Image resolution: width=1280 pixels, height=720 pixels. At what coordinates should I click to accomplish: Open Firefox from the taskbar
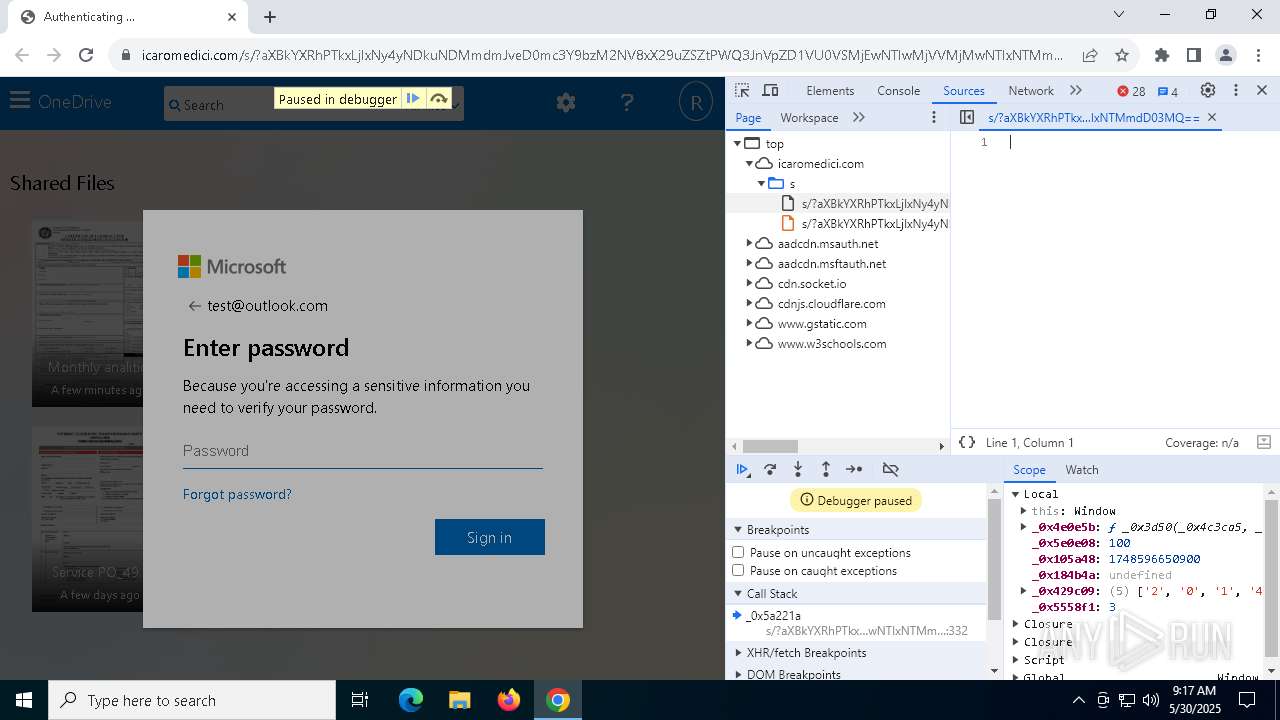coord(509,700)
